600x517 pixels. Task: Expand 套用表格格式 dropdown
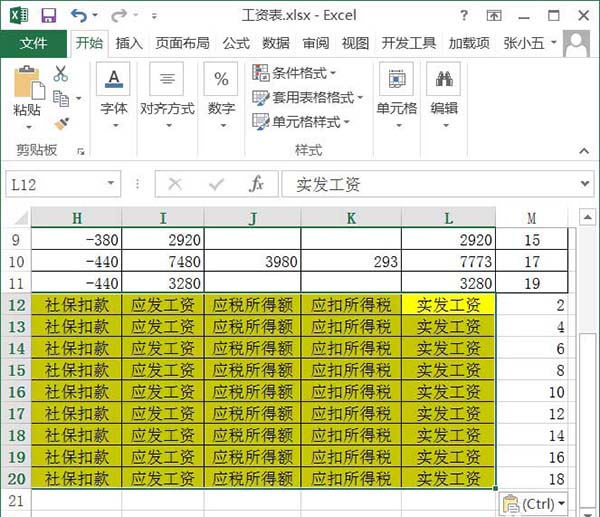[307, 98]
